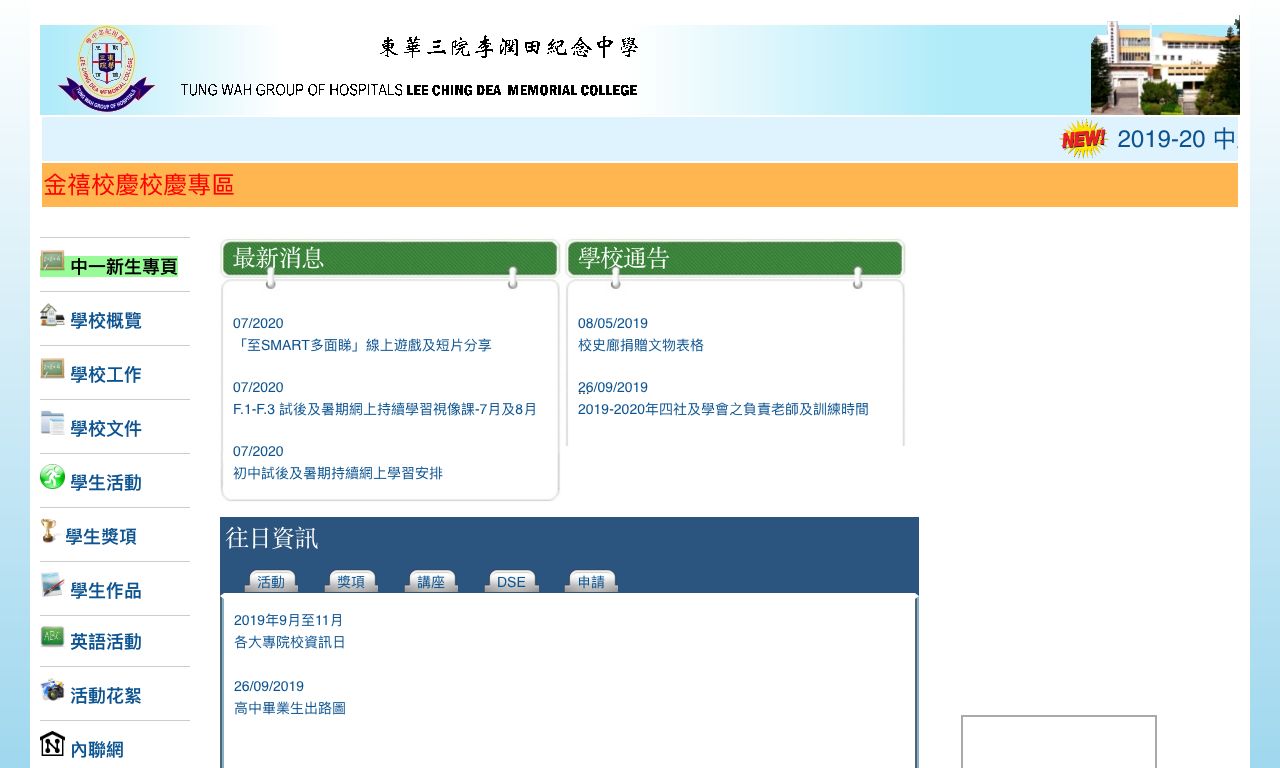Click the chalkboard icon beside 中一新生專頁
Image resolution: width=1280 pixels, height=768 pixels.
(x=52, y=263)
